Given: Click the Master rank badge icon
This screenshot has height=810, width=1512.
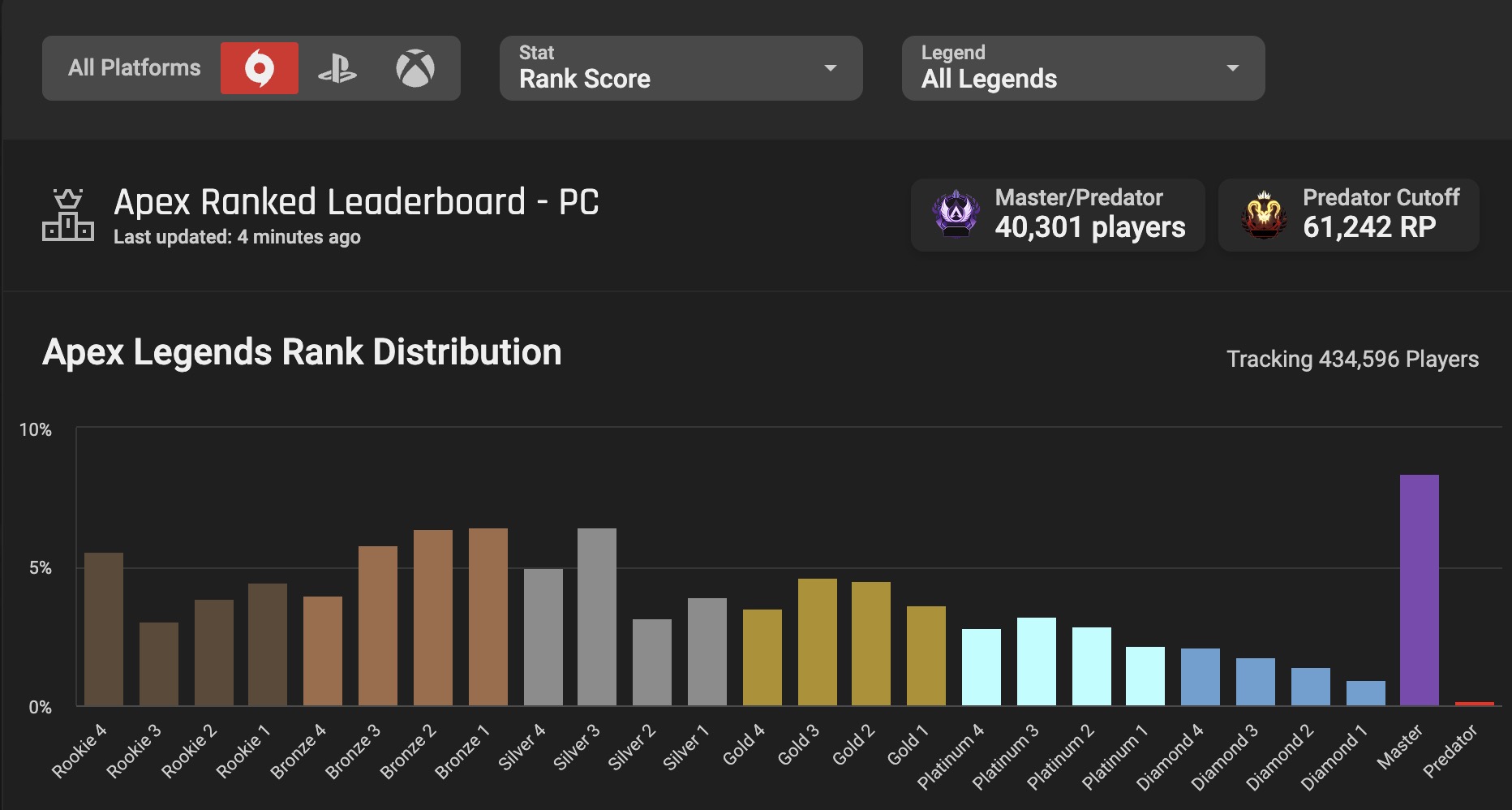Looking at the screenshot, I should tap(956, 215).
